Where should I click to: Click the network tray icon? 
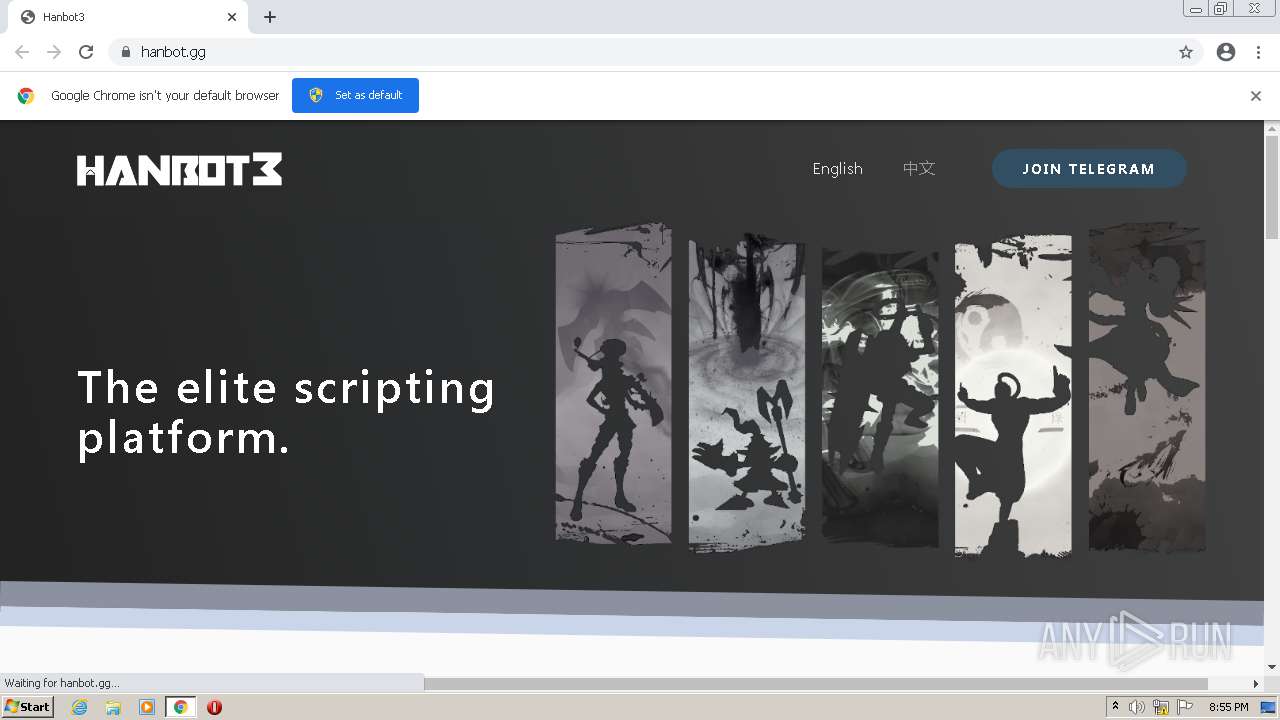point(1161,707)
